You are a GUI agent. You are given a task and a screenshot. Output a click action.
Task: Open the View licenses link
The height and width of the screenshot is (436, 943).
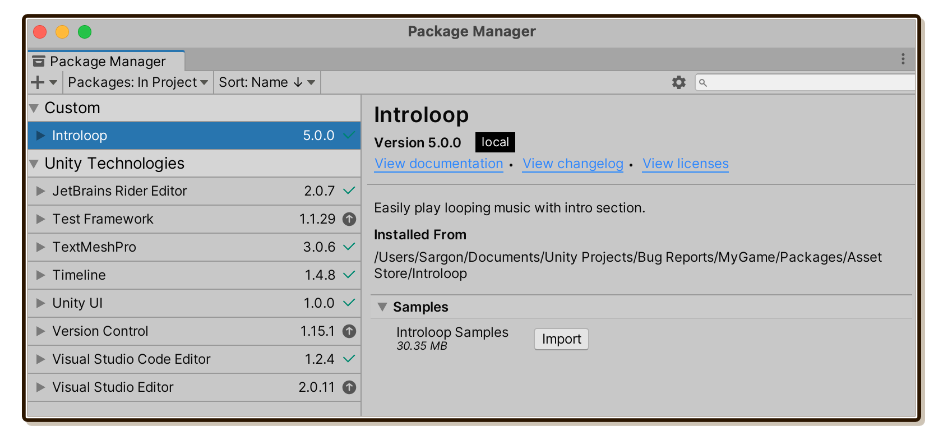coord(686,164)
